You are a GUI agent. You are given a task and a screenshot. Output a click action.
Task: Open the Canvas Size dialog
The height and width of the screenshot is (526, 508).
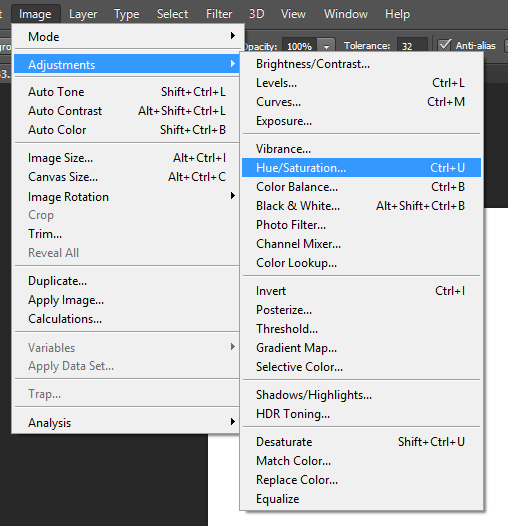click(126, 177)
